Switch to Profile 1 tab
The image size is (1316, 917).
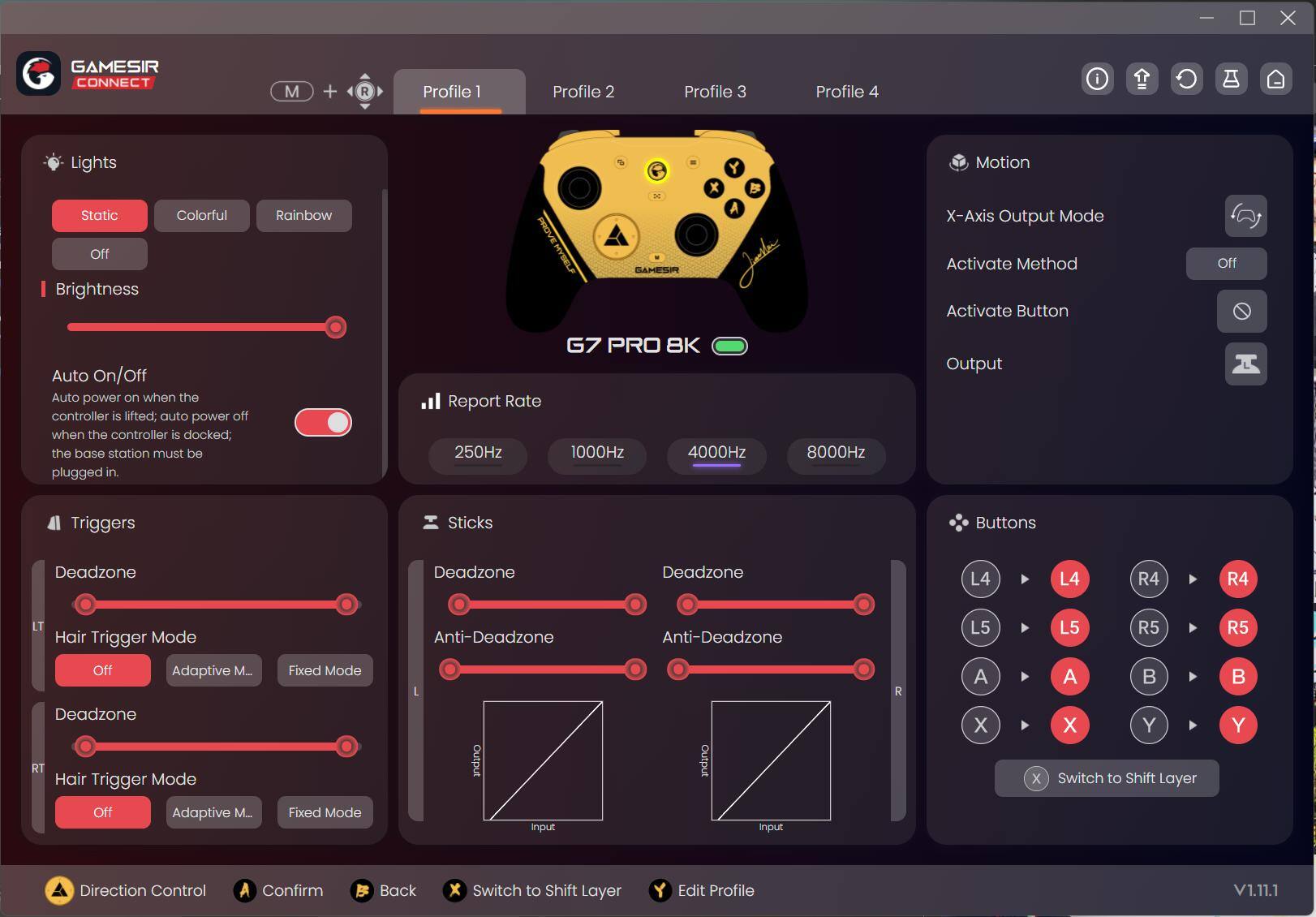pyautogui.click(x=459, y=92)
